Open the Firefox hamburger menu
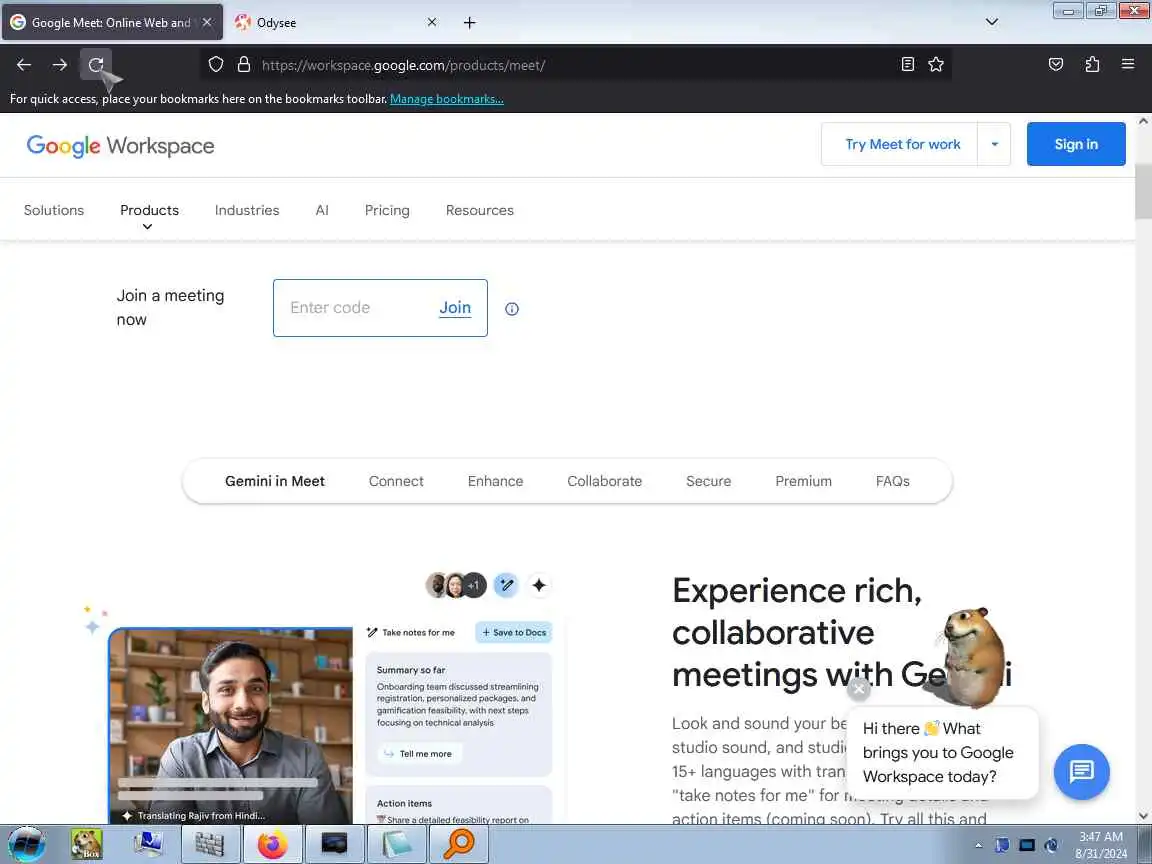 [1128, 65]
